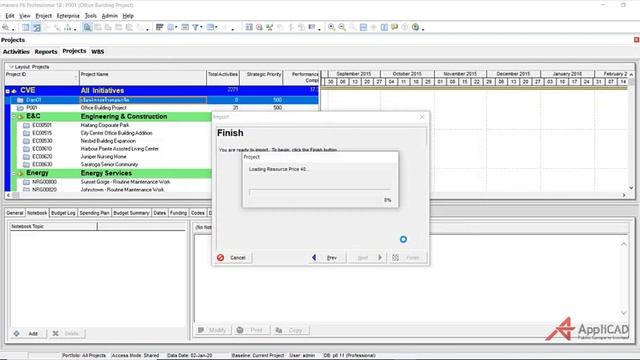This screenshot has height=360, width=640.
Task: Click the blue timescale fit toolbar icon
Action: [363, 27]
